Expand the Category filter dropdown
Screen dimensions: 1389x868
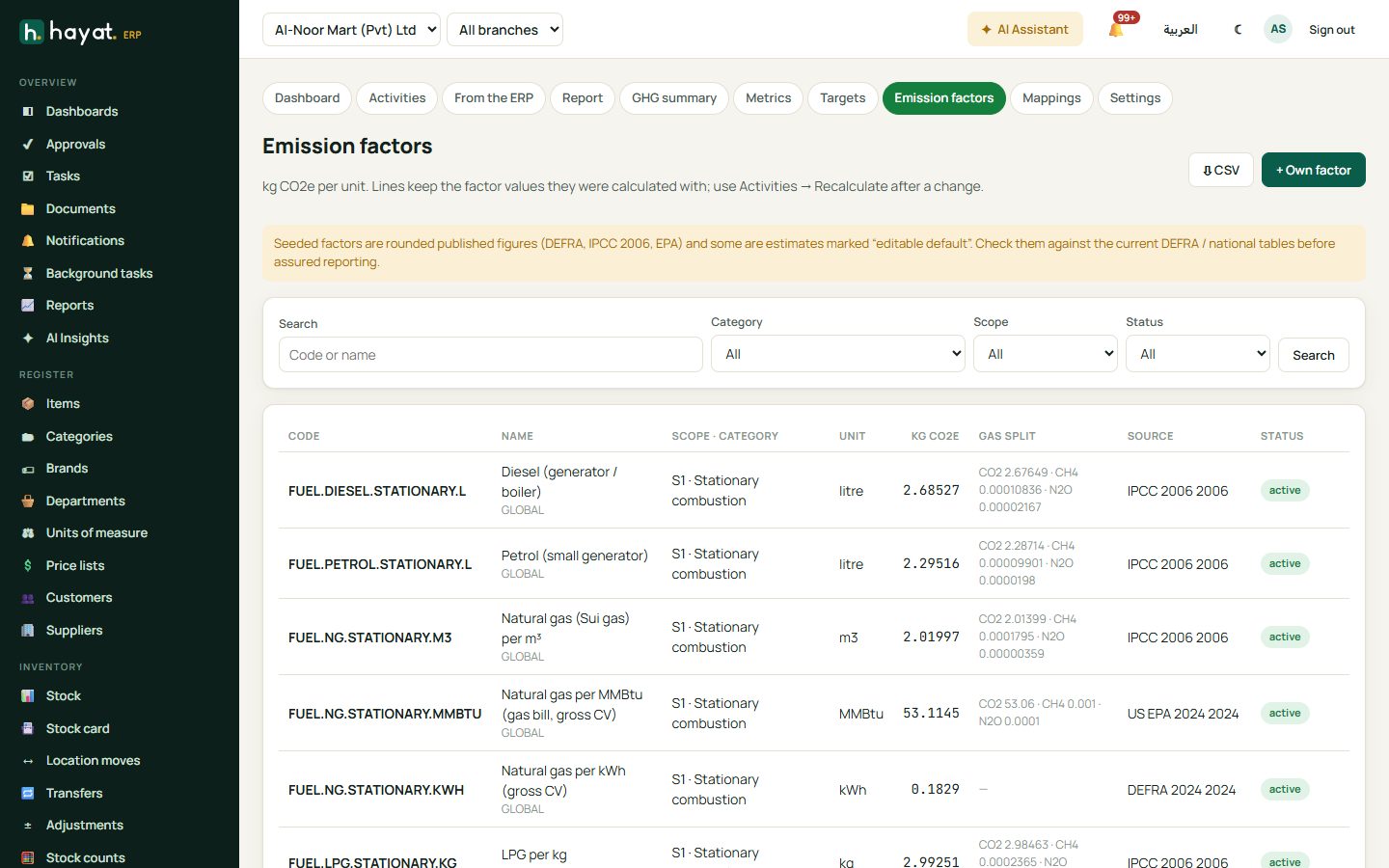pyautogui.click(x=837, y=354)
